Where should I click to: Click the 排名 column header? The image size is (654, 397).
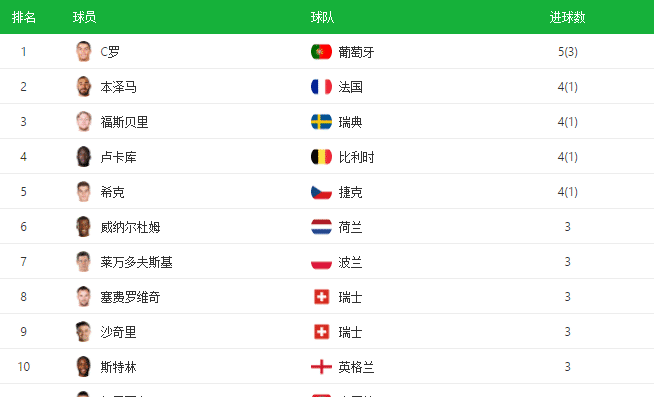pos(24,17)
